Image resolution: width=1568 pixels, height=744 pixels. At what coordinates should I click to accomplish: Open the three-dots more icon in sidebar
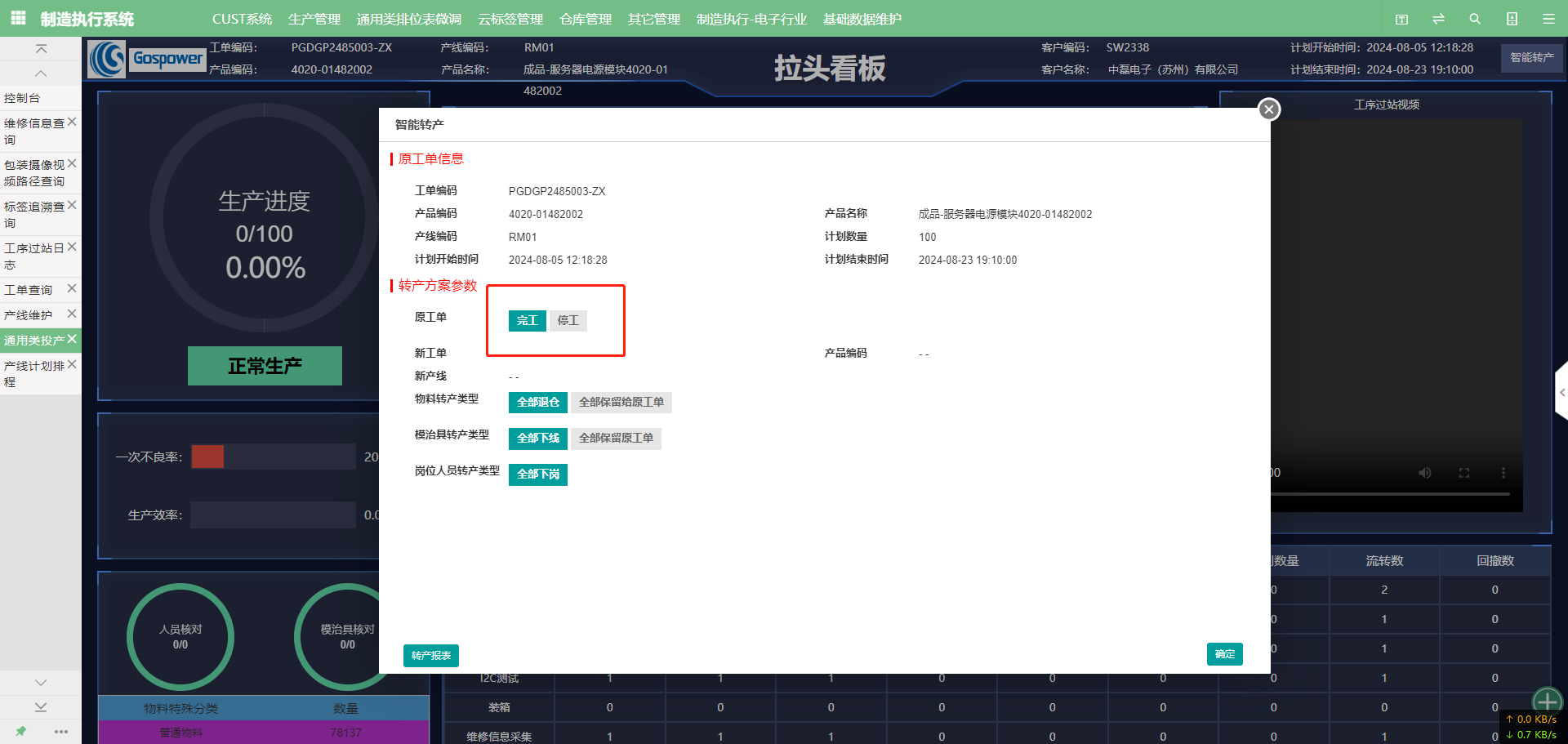coord(61,731)
